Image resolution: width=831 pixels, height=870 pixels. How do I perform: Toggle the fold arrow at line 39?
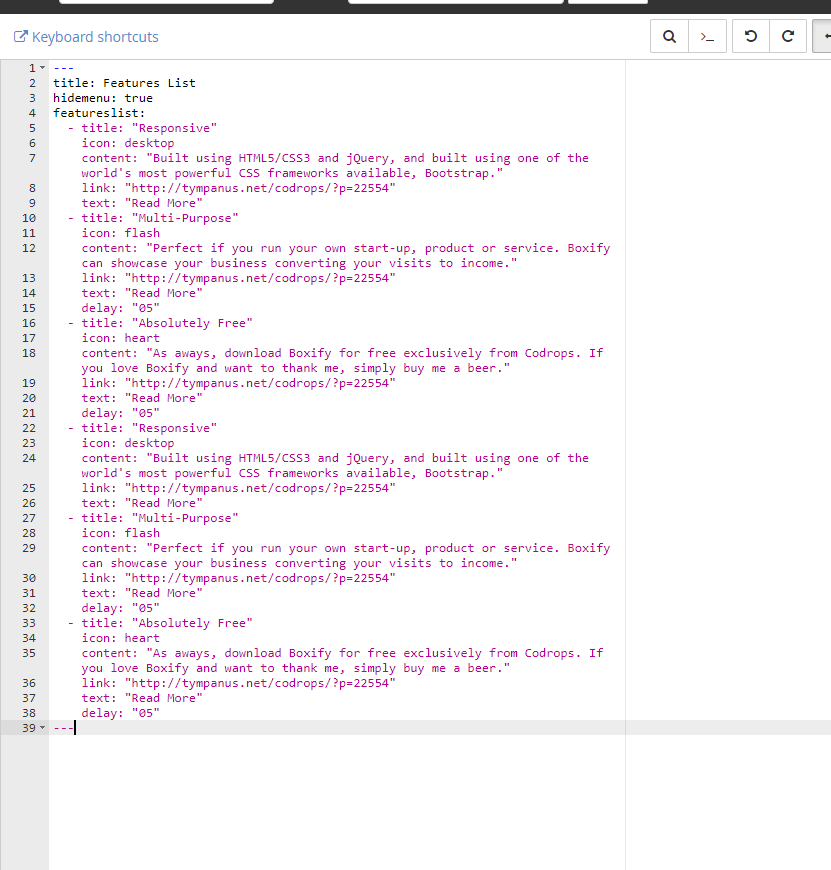(43, 728)
